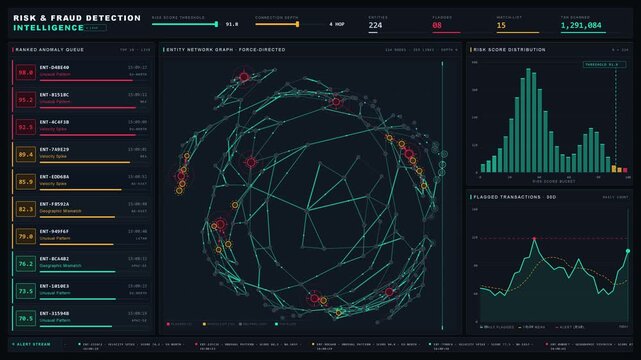
Task: Click the LIVE status badge beside Intelligence
Action: coord(96,28)
